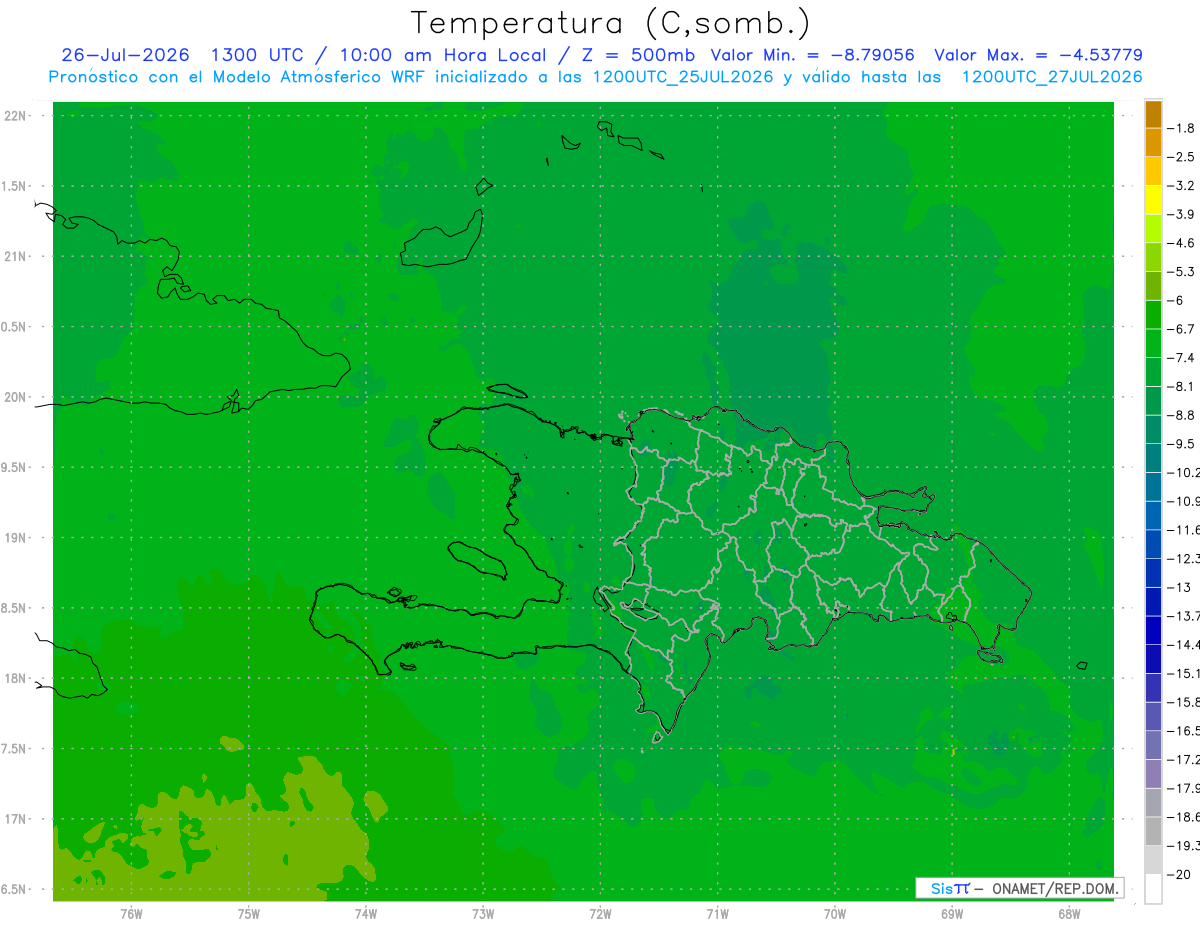Click the white colorbar box below -20

pyautogui.click(x=1153, y=889)
